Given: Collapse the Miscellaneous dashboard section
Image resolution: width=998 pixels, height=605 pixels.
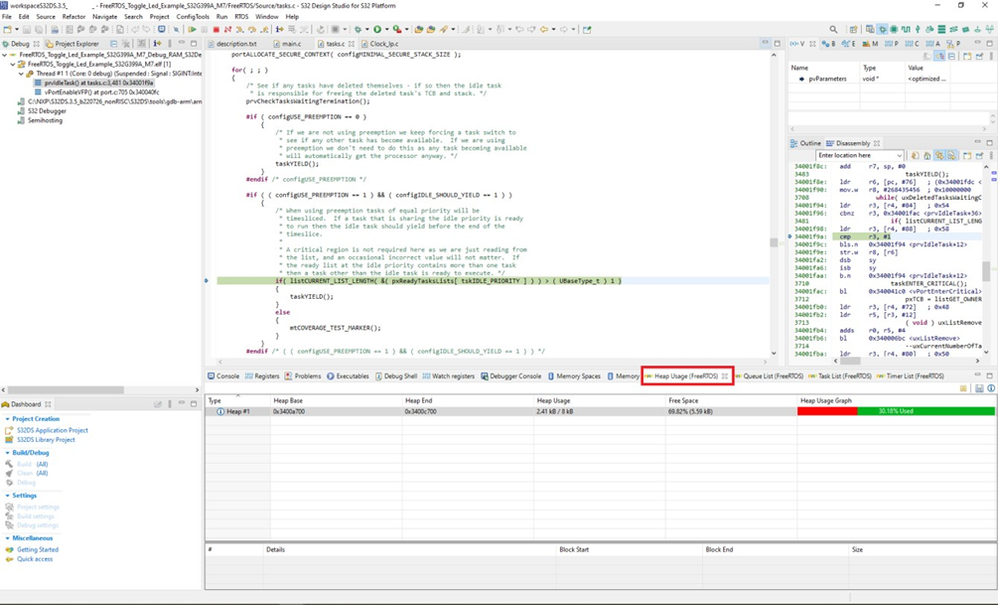Looking at the screenshot, I should click(7, 538).
